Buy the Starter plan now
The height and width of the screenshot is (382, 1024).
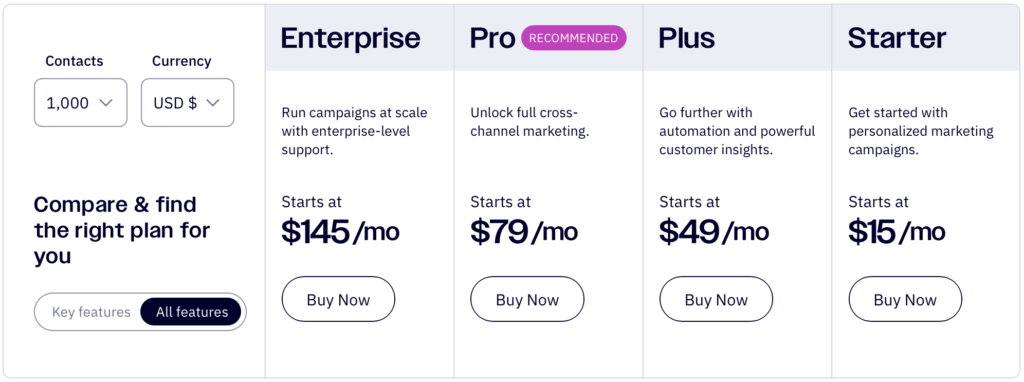coord(905,300)
